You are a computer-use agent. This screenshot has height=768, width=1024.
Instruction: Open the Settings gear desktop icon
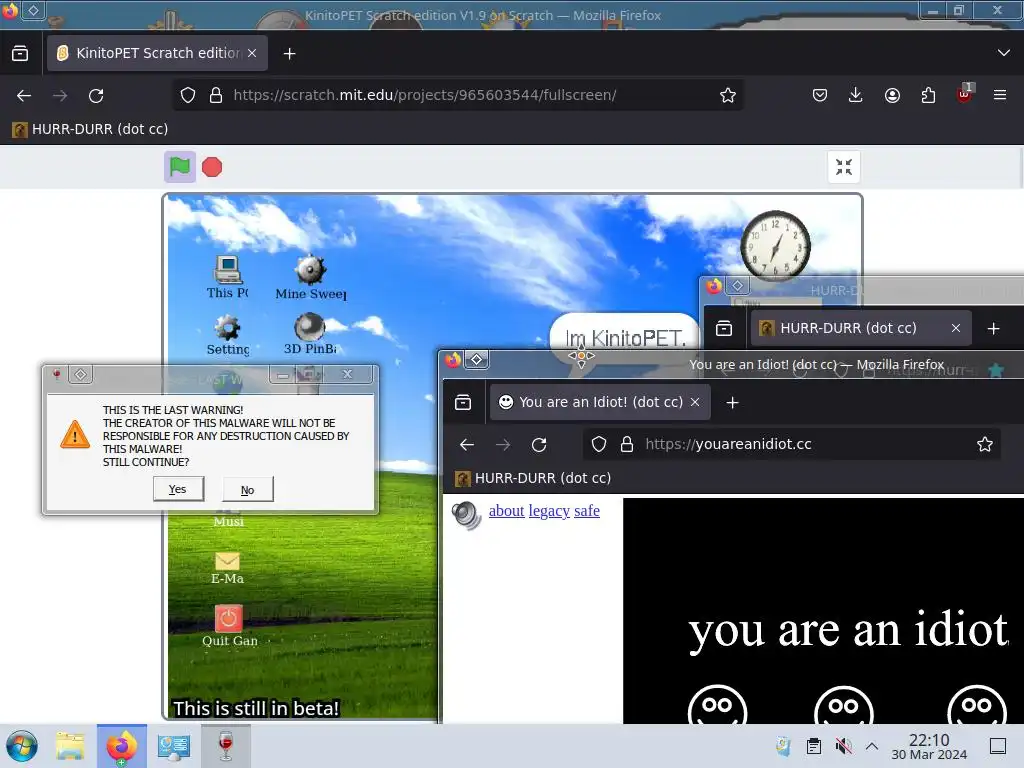pos(228,336)
